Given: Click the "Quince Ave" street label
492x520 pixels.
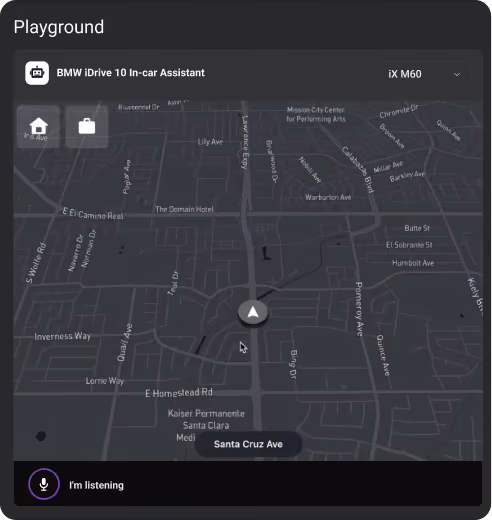Looking at the screenshot, I should pyautogui.click(x=383, y=355).
